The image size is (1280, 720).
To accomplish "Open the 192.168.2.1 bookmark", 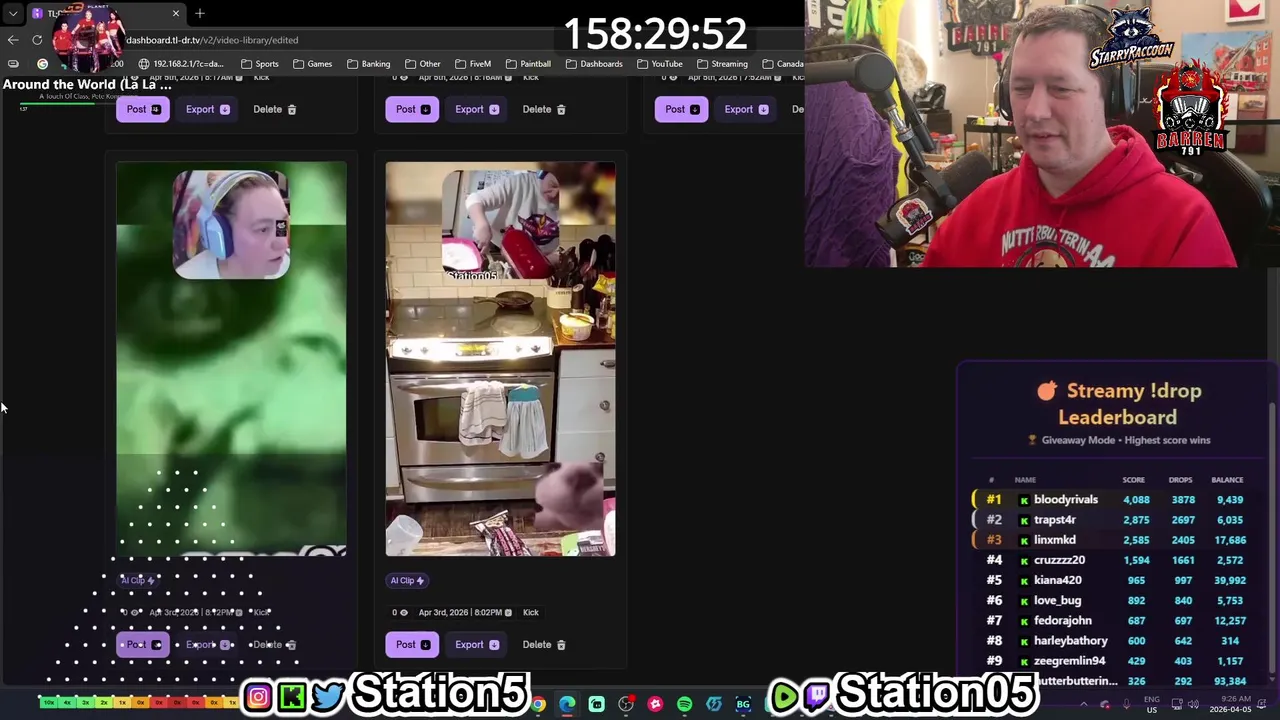I will tap(180, 64).
